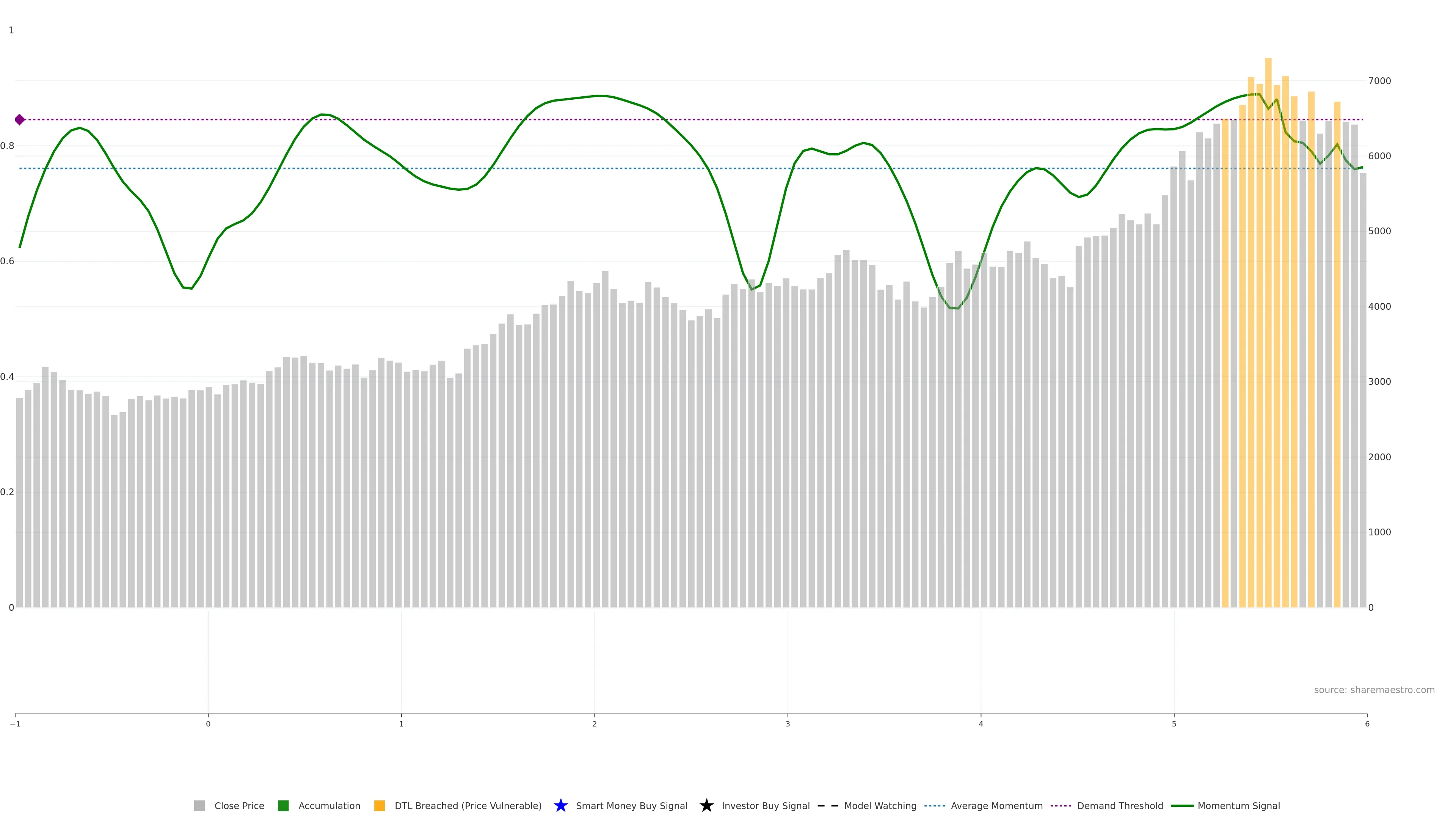
Task: Click the dashed Model Watching legend line
Action: 828,805
